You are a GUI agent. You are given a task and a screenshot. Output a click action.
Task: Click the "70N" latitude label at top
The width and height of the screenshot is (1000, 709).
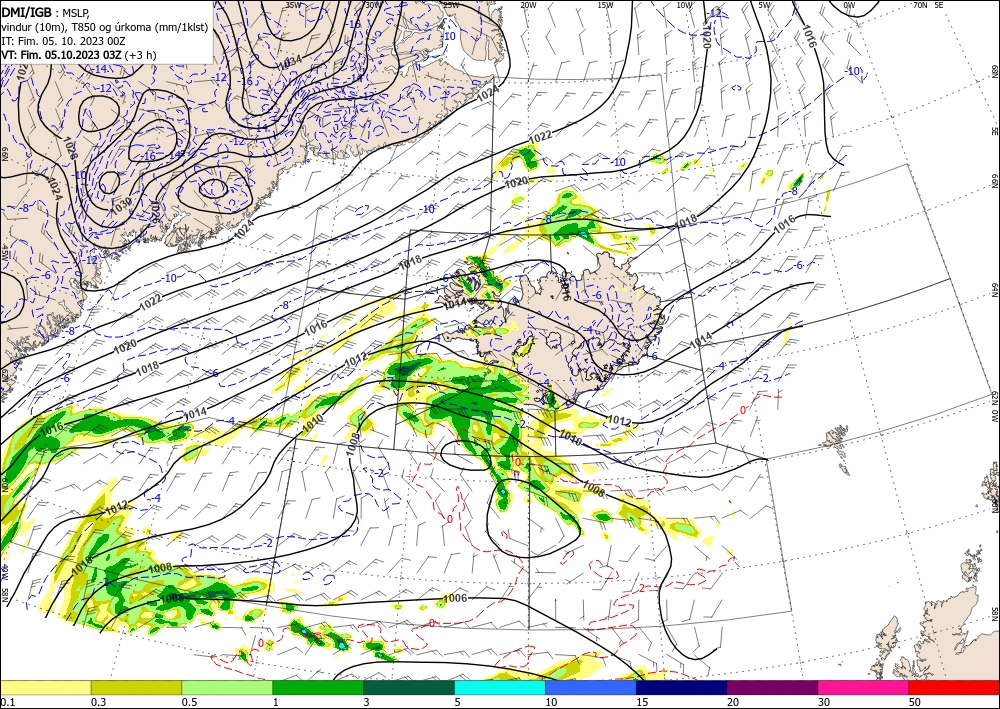click(x=920, y=5)
